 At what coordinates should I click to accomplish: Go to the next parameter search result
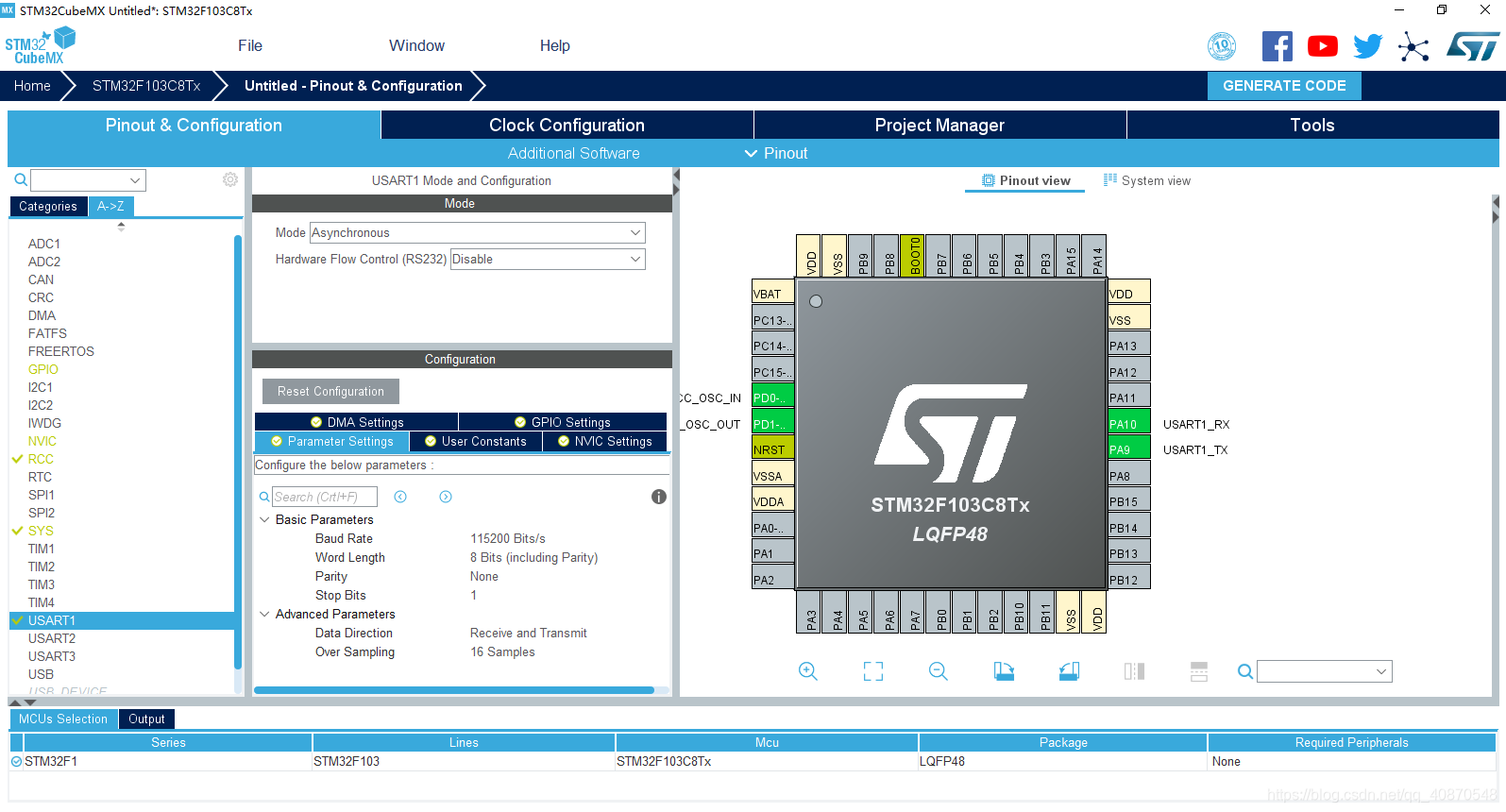point(446,497)
